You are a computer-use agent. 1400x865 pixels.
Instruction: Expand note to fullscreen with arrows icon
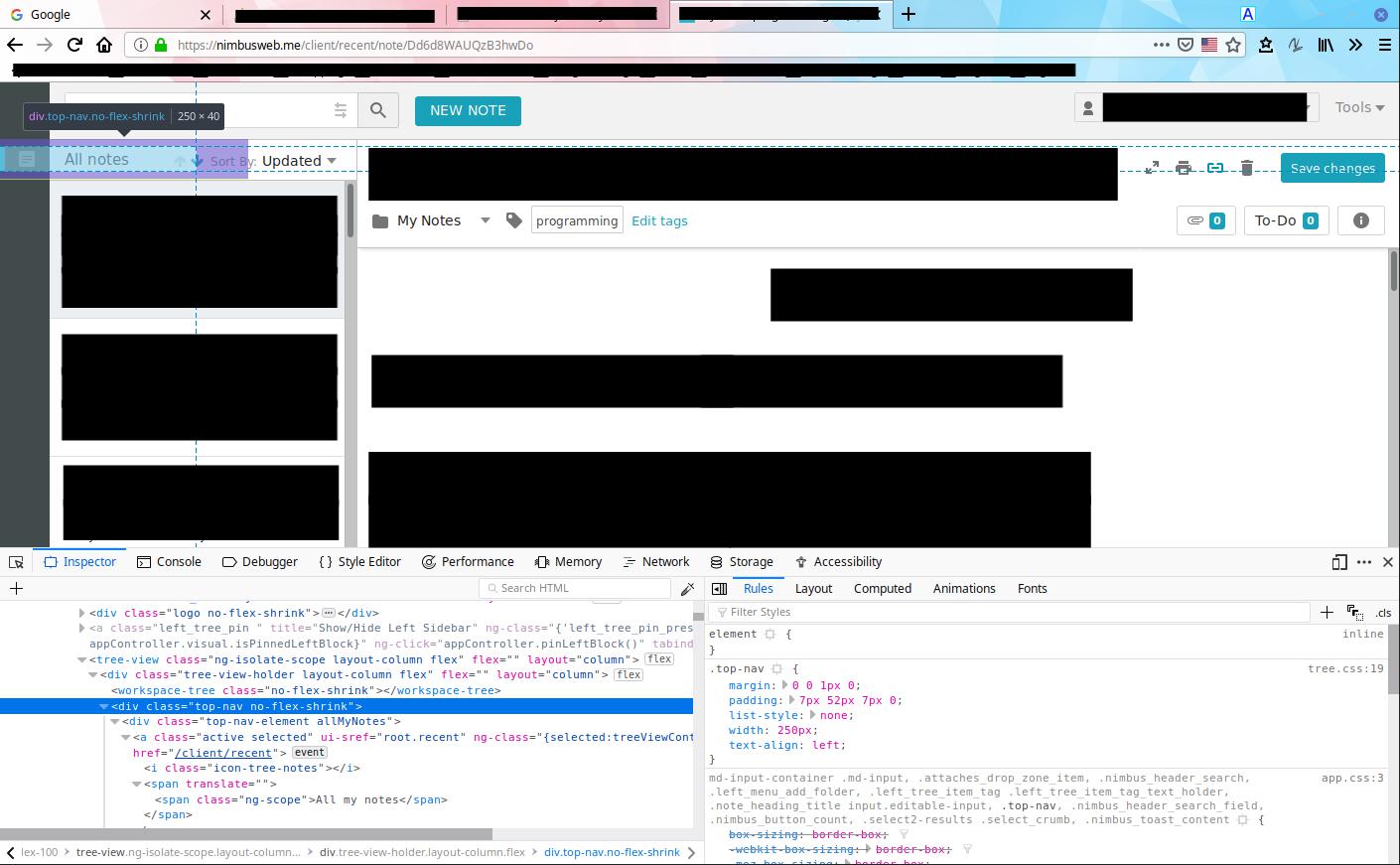1152,168
